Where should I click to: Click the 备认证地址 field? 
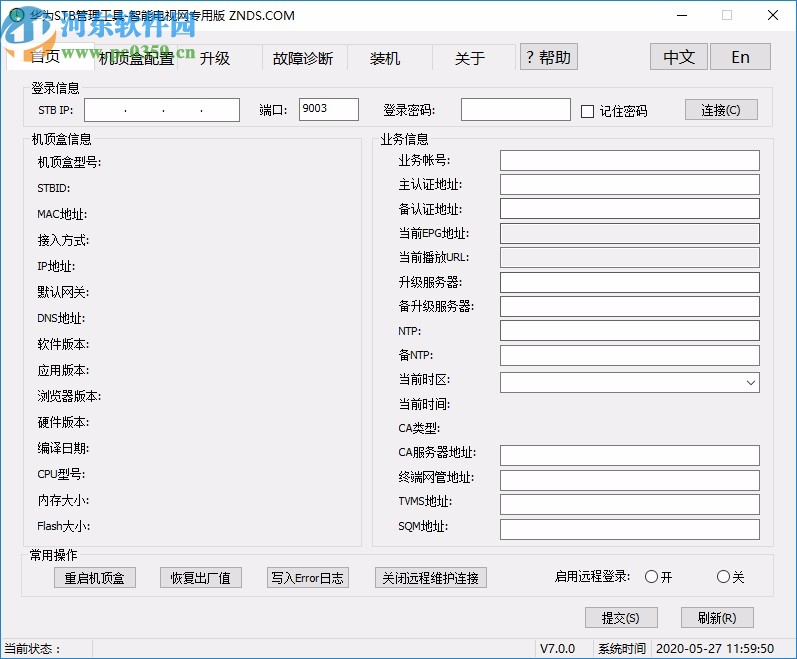click(x=629, y=209)
